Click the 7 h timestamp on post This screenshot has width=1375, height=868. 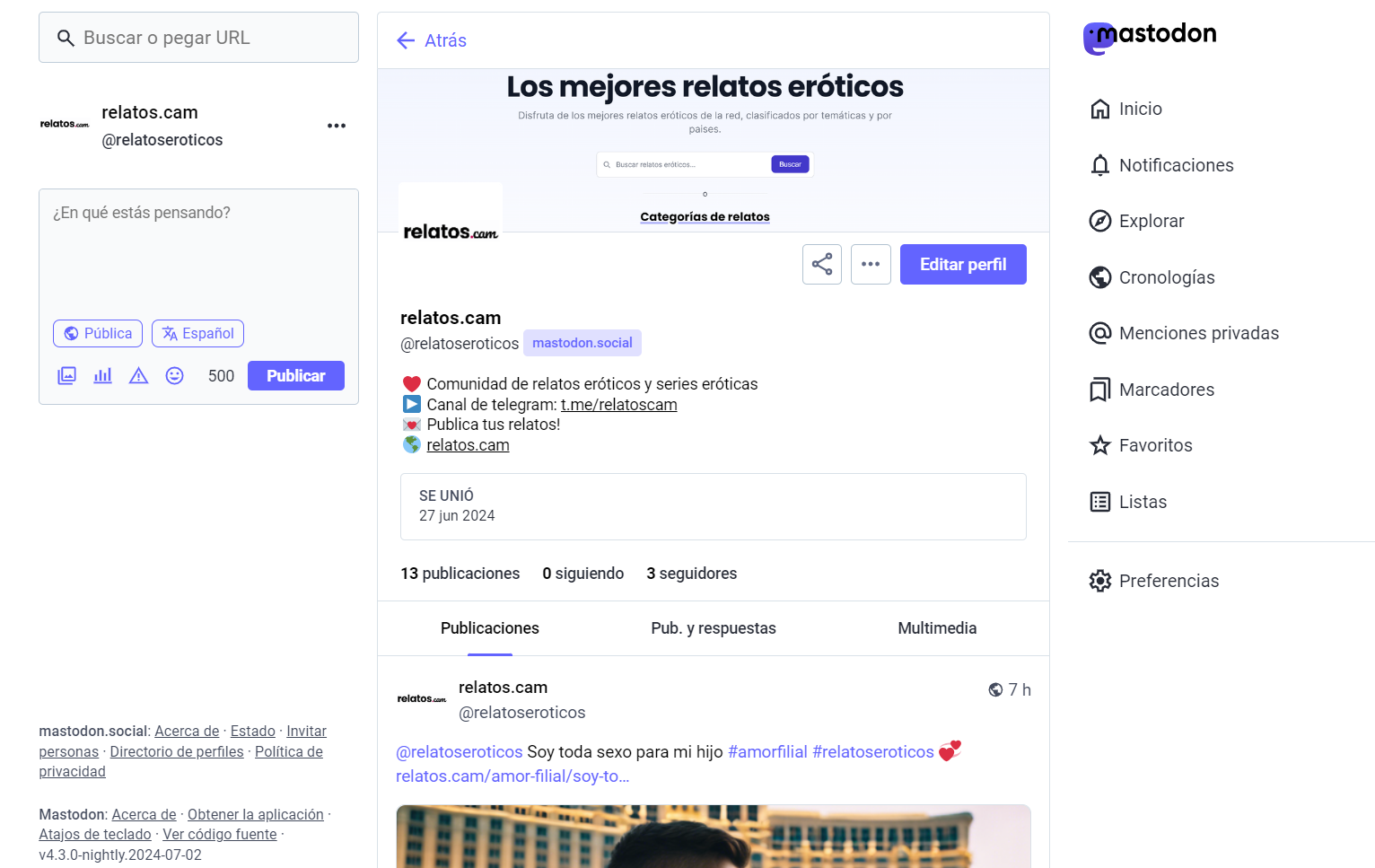tap(1020, 689)
